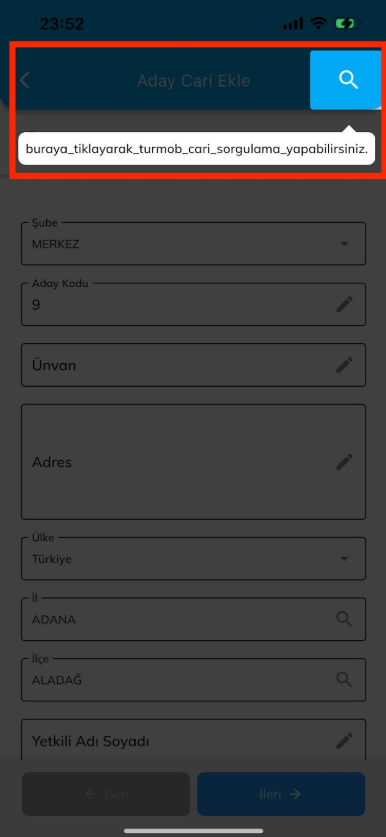Tap the Aday Cari Ekle title
Image resolution: width=386 pixels, height=837 pixels.
point(193,81)
